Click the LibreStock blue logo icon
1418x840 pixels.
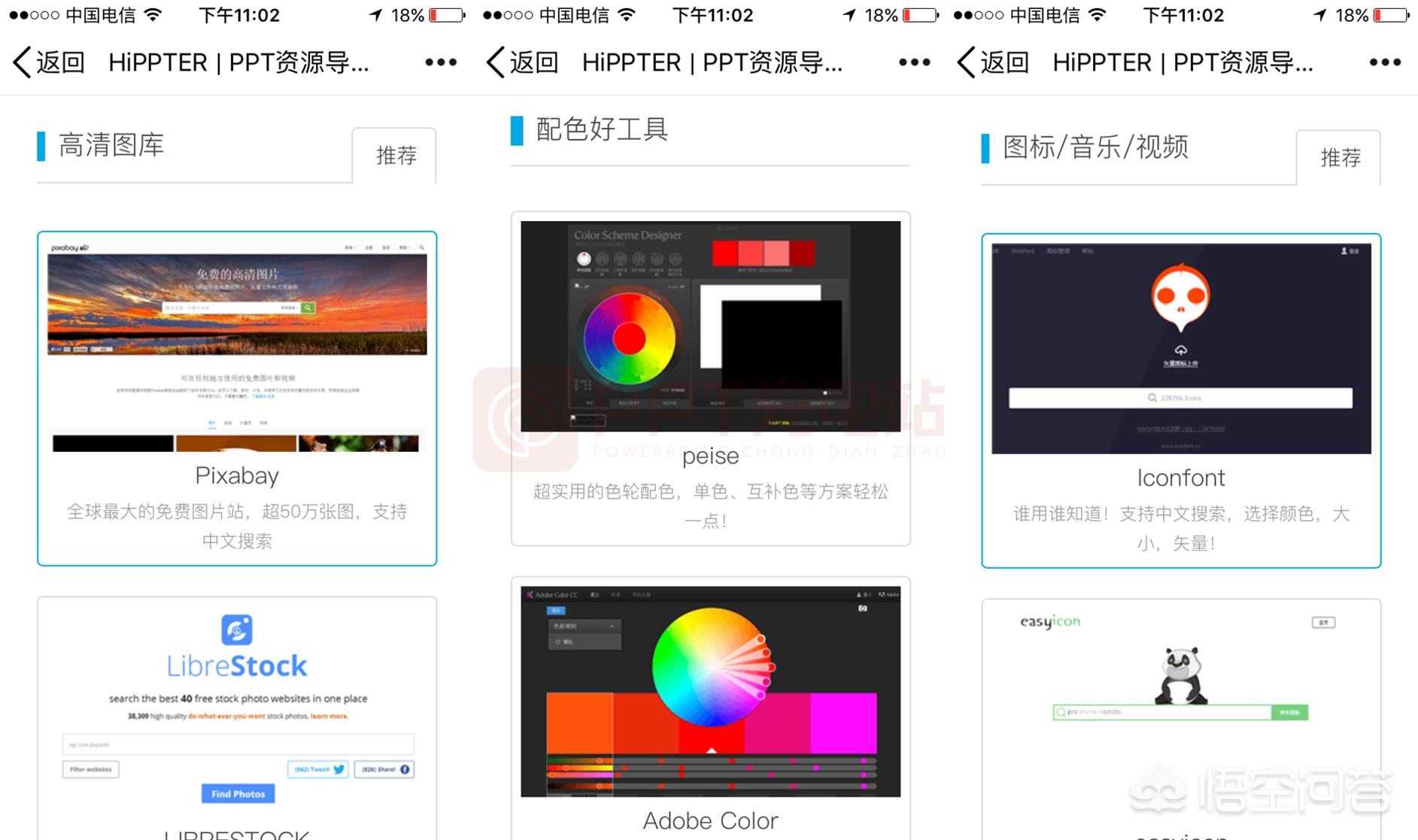237,629
